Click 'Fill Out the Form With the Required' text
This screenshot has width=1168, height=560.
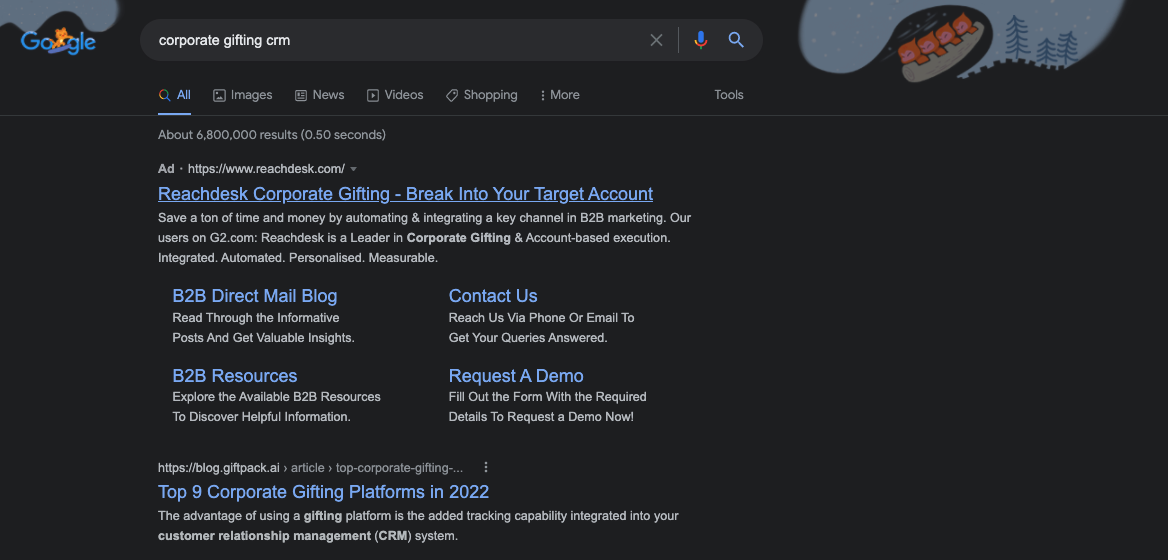(x=548, y=397)
